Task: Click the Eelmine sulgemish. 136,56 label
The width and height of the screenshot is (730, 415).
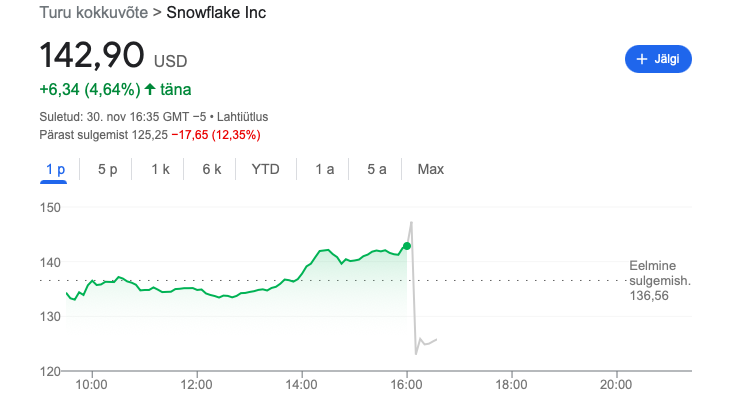Action: (x=660, y=280)
